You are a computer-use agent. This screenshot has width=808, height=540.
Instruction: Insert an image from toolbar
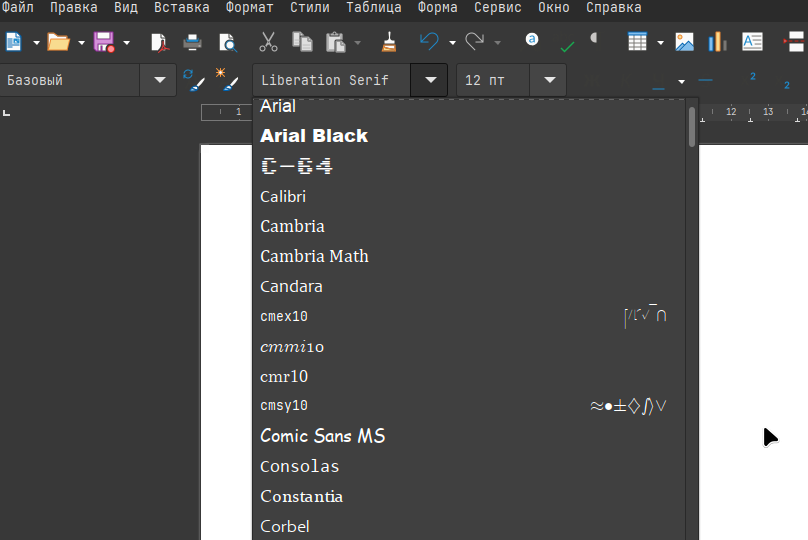pos(684,42)
